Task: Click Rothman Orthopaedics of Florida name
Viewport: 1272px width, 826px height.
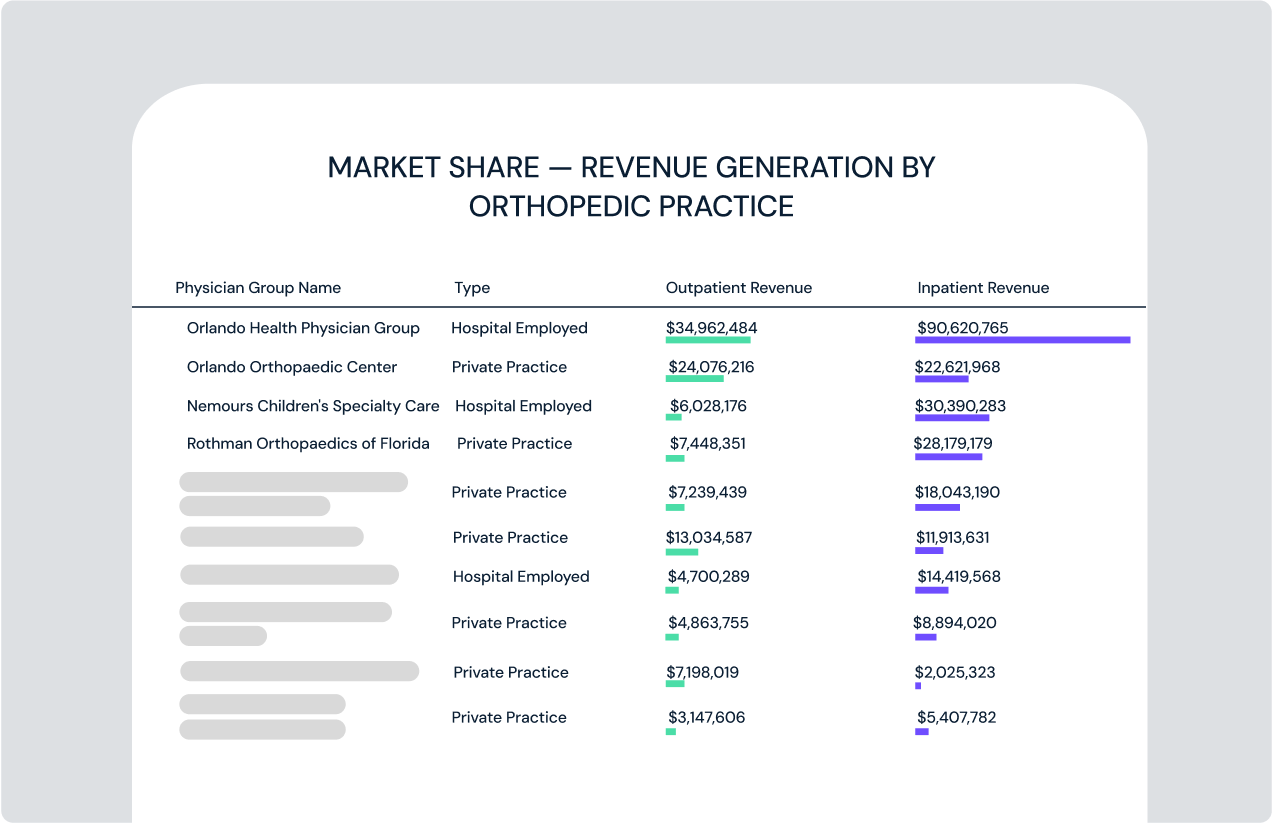Action: [308, 443]
